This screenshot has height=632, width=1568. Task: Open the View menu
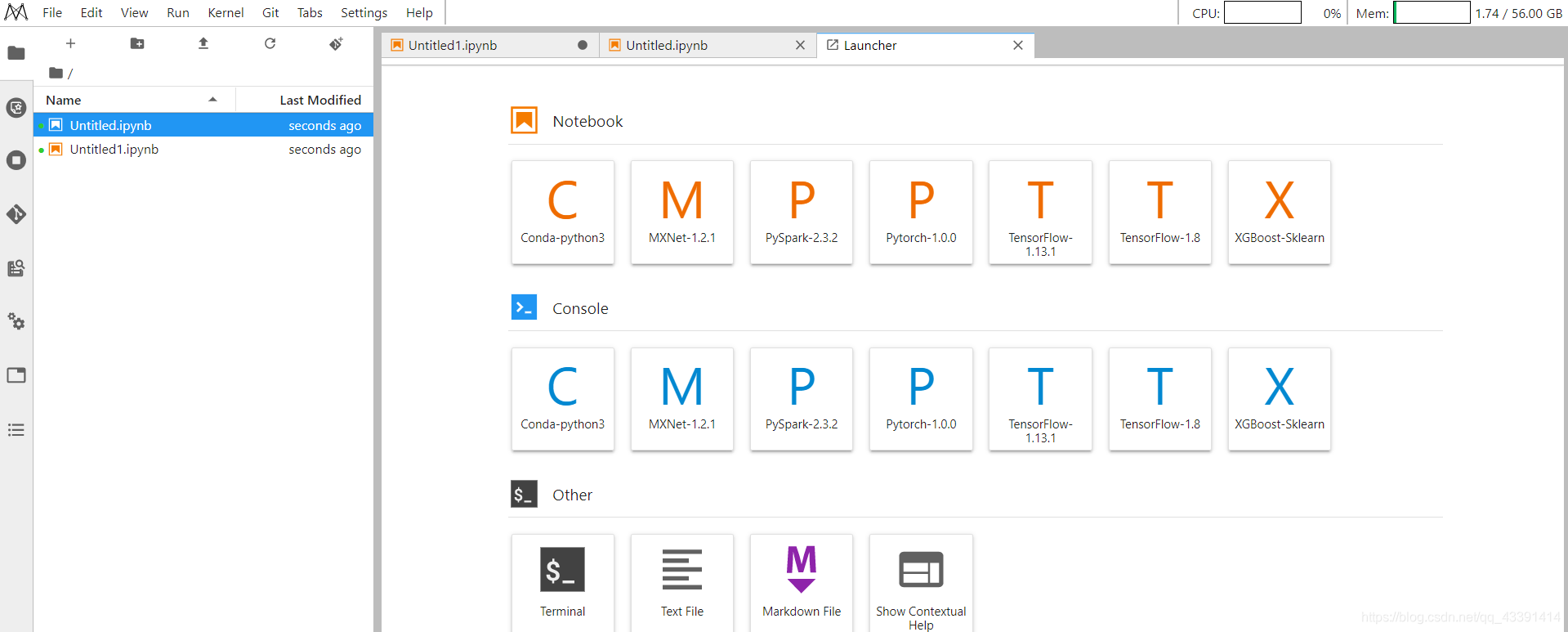(x=135, y=12)
